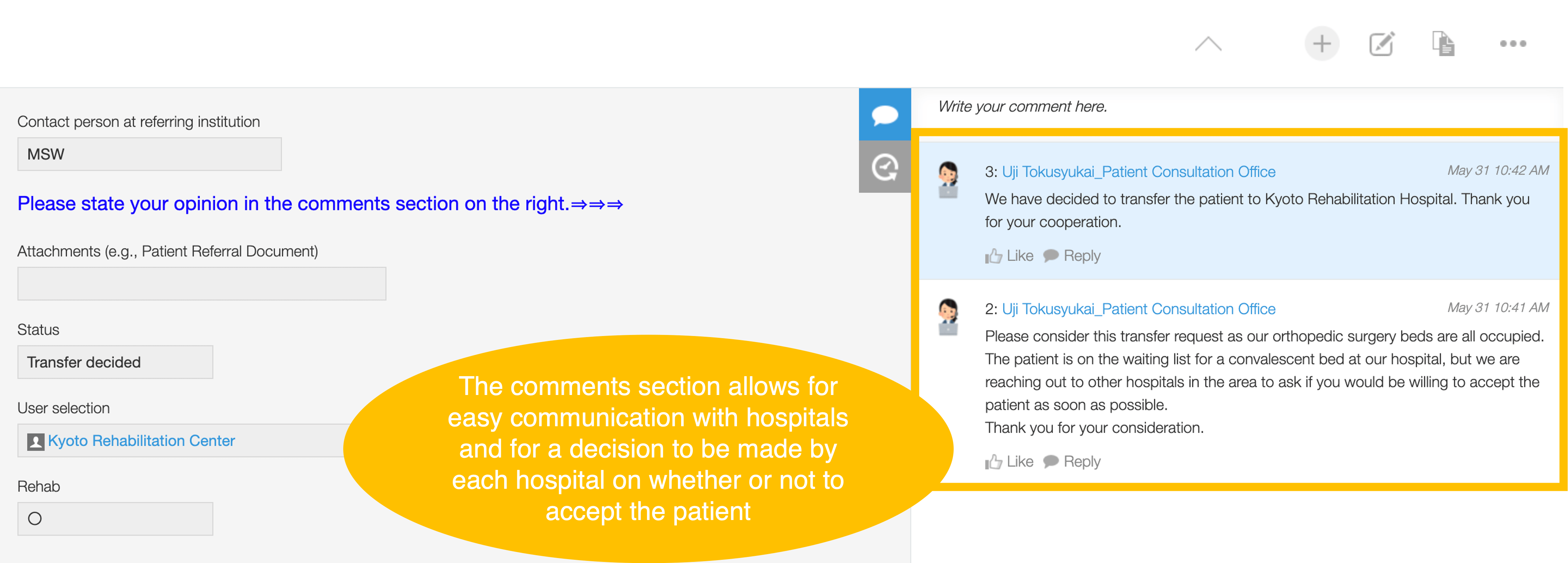Click the previous record up chevron
The image size is (1568, 563).
[x=1208, y=44]
